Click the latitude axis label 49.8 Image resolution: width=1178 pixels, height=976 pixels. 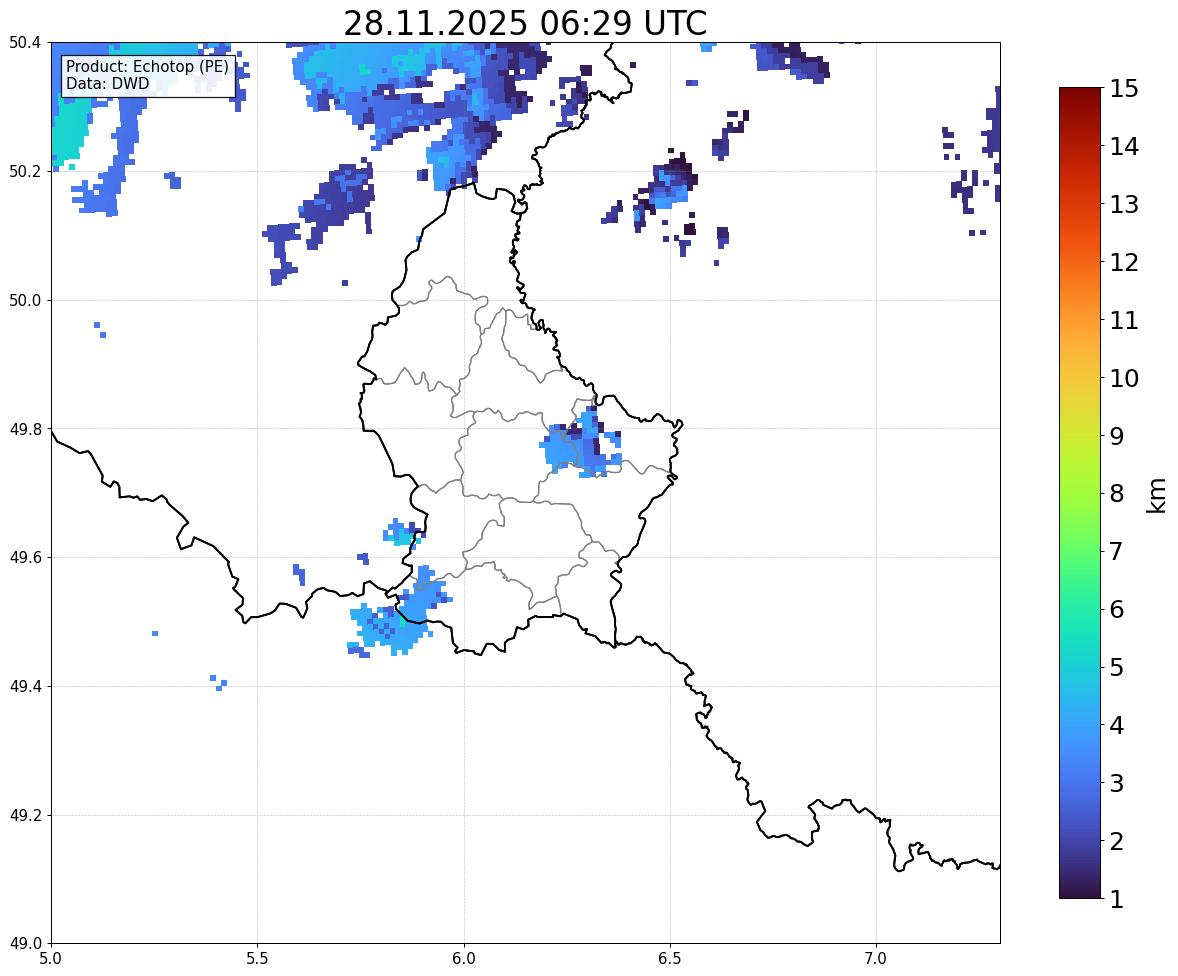25,429
